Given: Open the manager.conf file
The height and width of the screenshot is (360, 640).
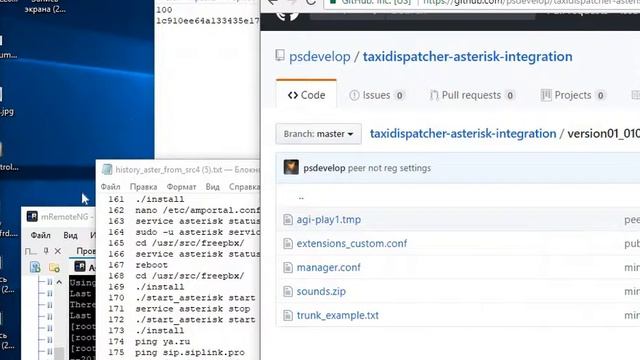Looking at the screenshot, I should [329, 268].
